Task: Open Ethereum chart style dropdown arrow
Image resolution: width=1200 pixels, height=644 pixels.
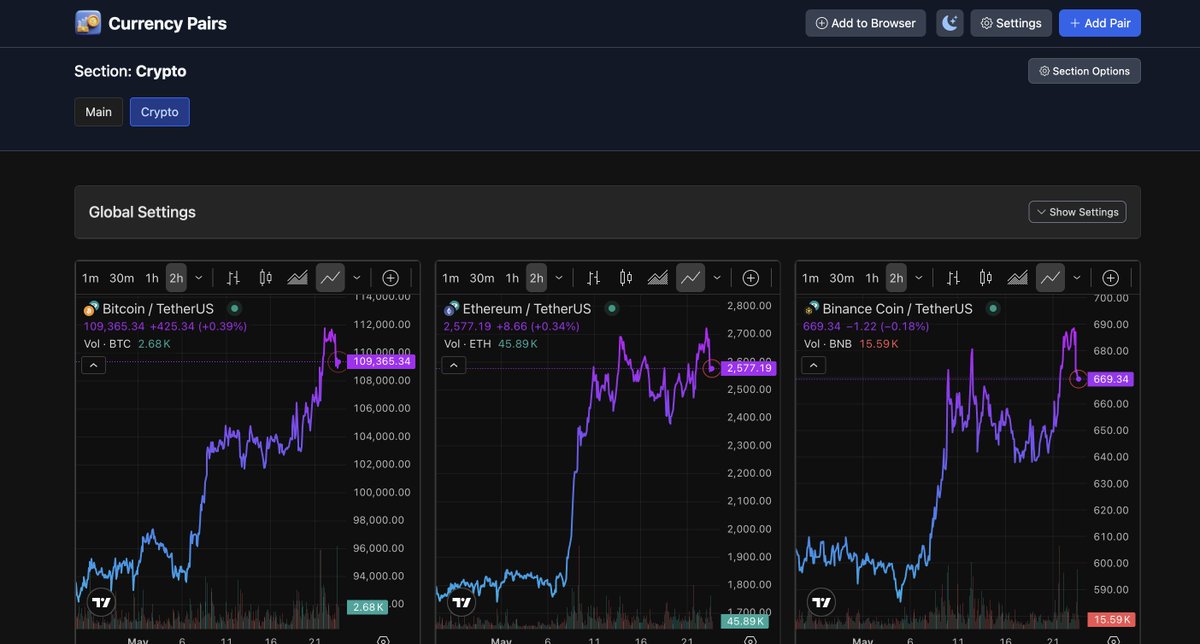Action: 717,278
